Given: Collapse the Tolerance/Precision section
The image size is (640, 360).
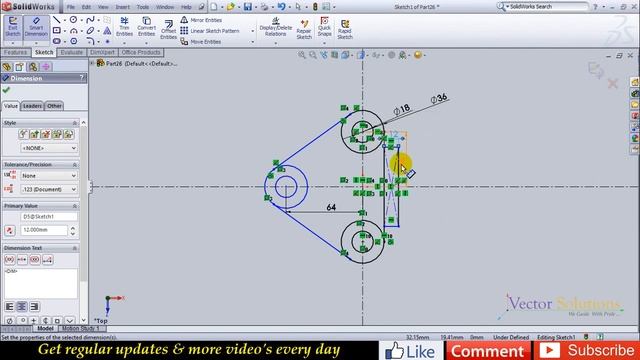Looking at the screenshot, I should pos(75,164).
